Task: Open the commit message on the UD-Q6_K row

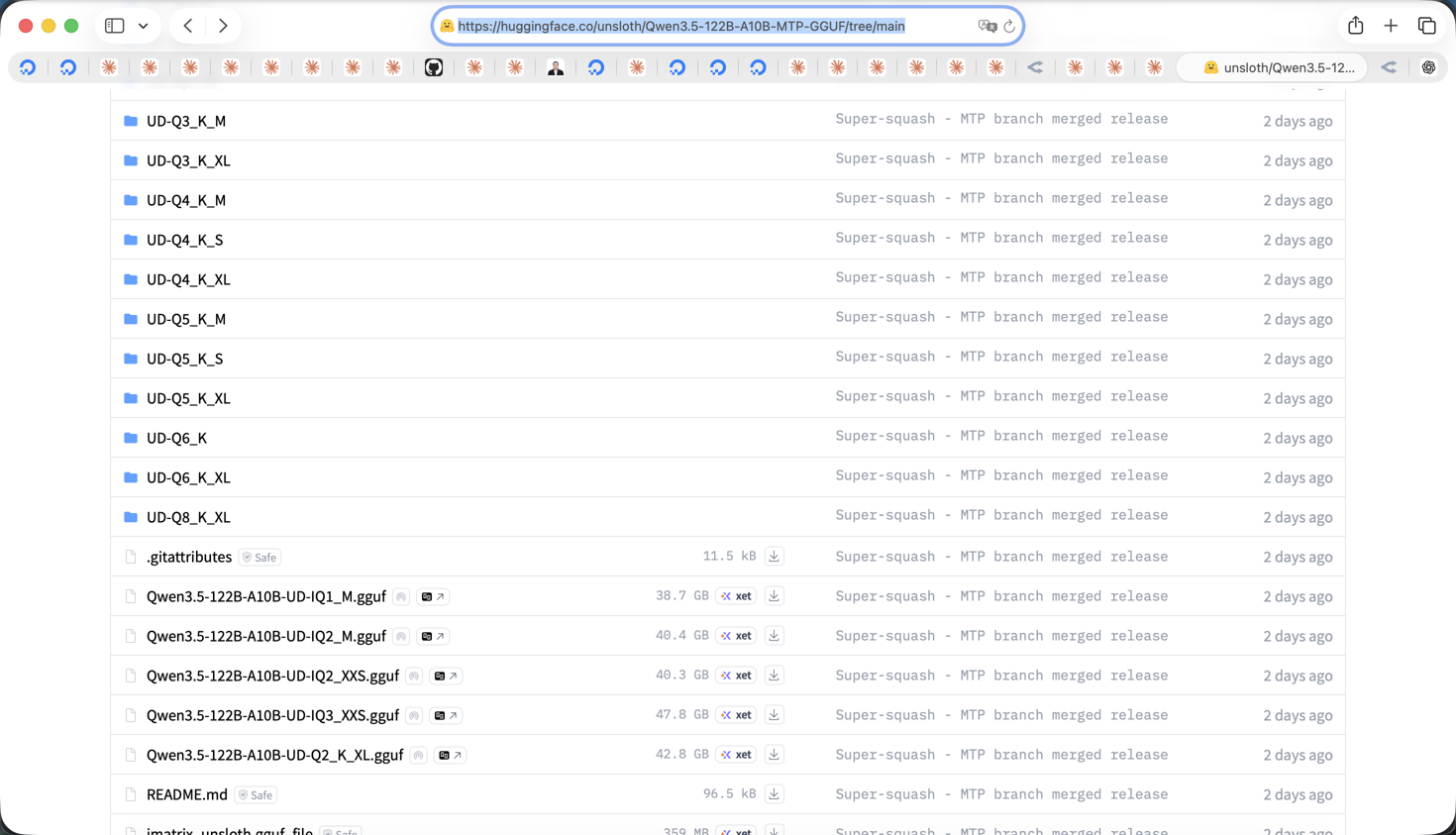Action: [1001, 436]
